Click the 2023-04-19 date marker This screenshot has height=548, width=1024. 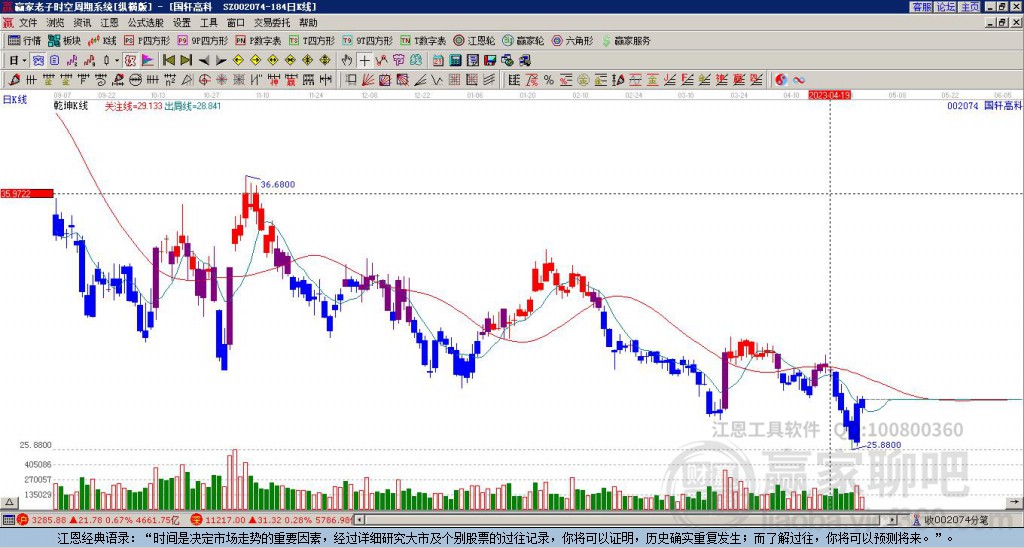[830, 95]
